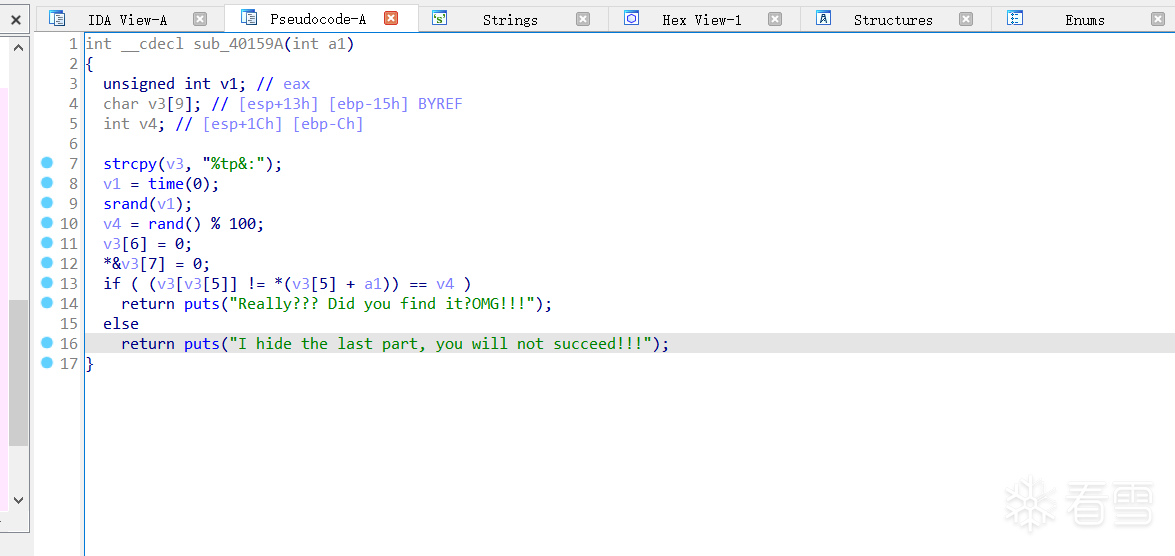
Task: Click function name sub_40159A
Action: (x=238, y=44)
